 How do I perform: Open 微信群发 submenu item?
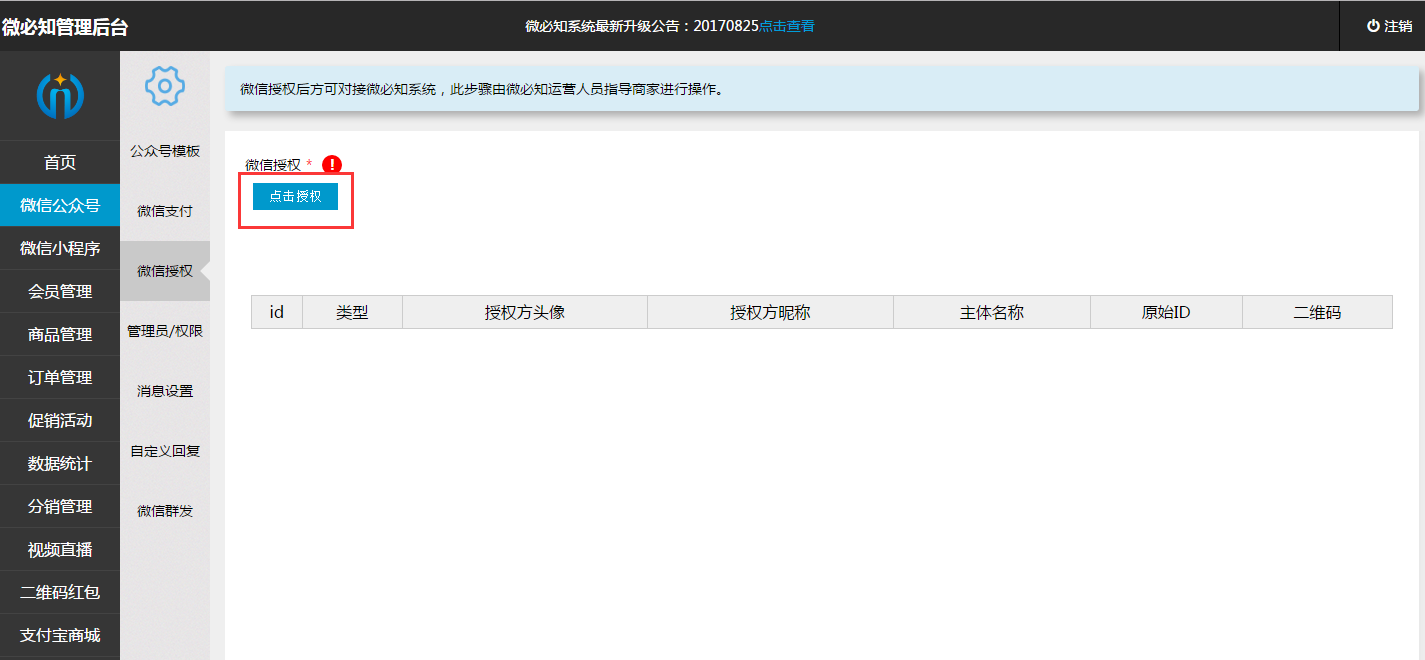pyautogui.click(x=165, y=511)
